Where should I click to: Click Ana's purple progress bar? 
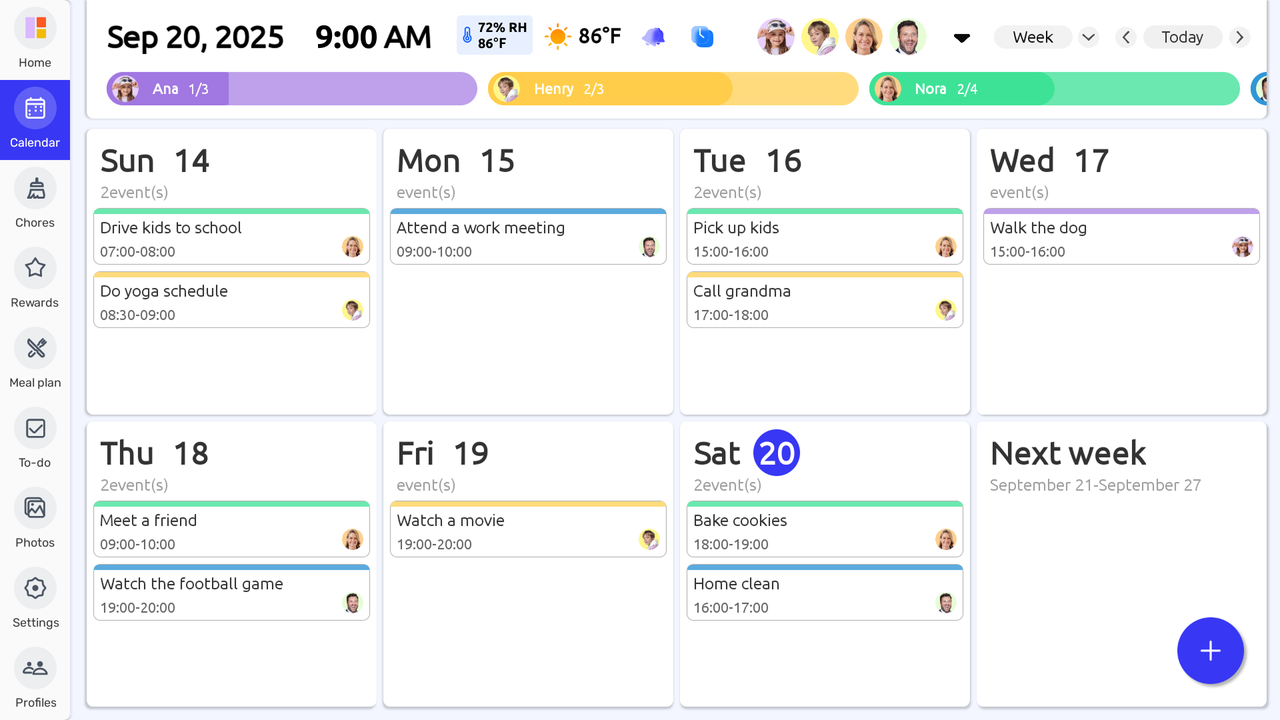[x=292, y=89]
